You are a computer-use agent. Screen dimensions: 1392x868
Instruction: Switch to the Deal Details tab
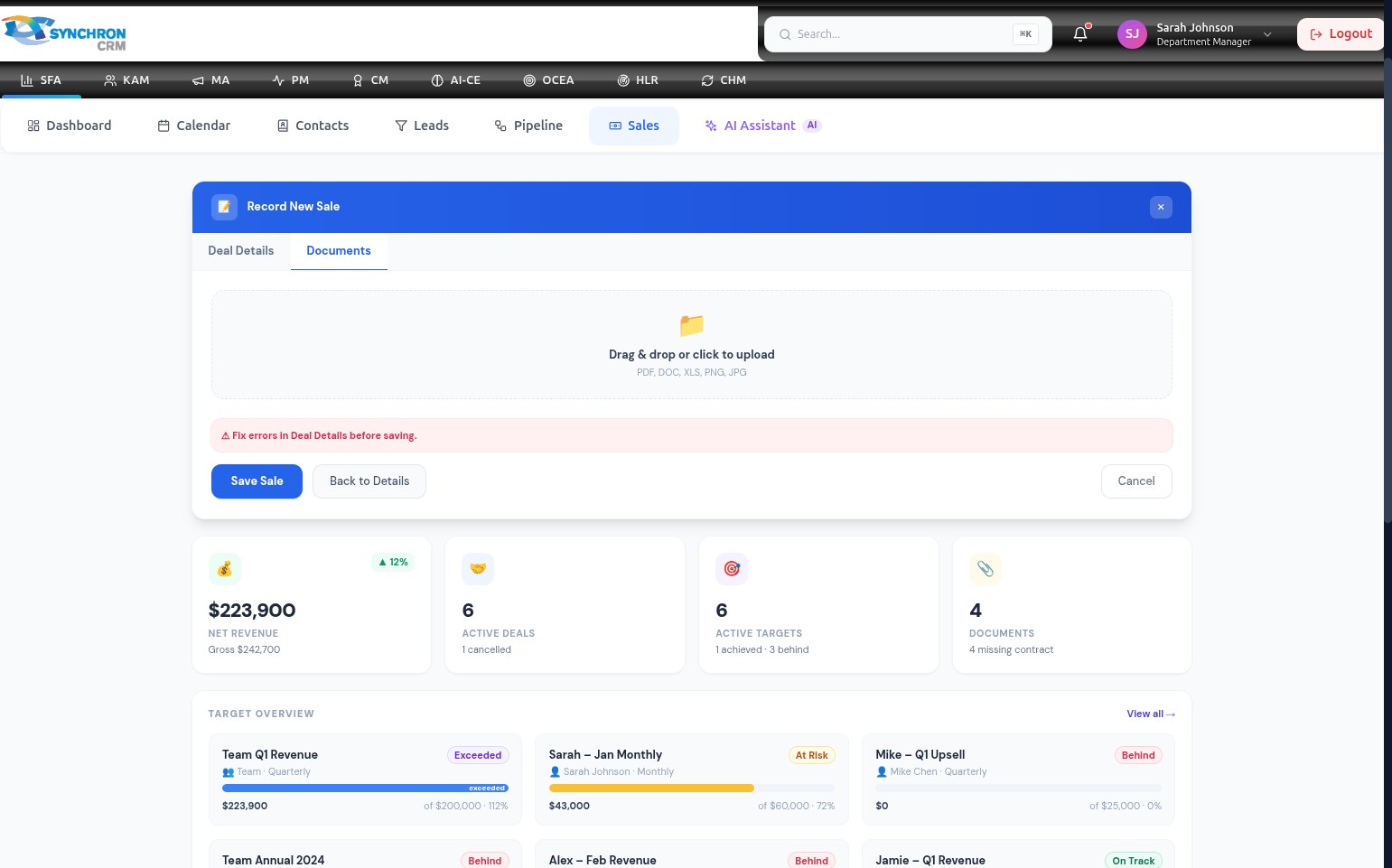[241, 251]
